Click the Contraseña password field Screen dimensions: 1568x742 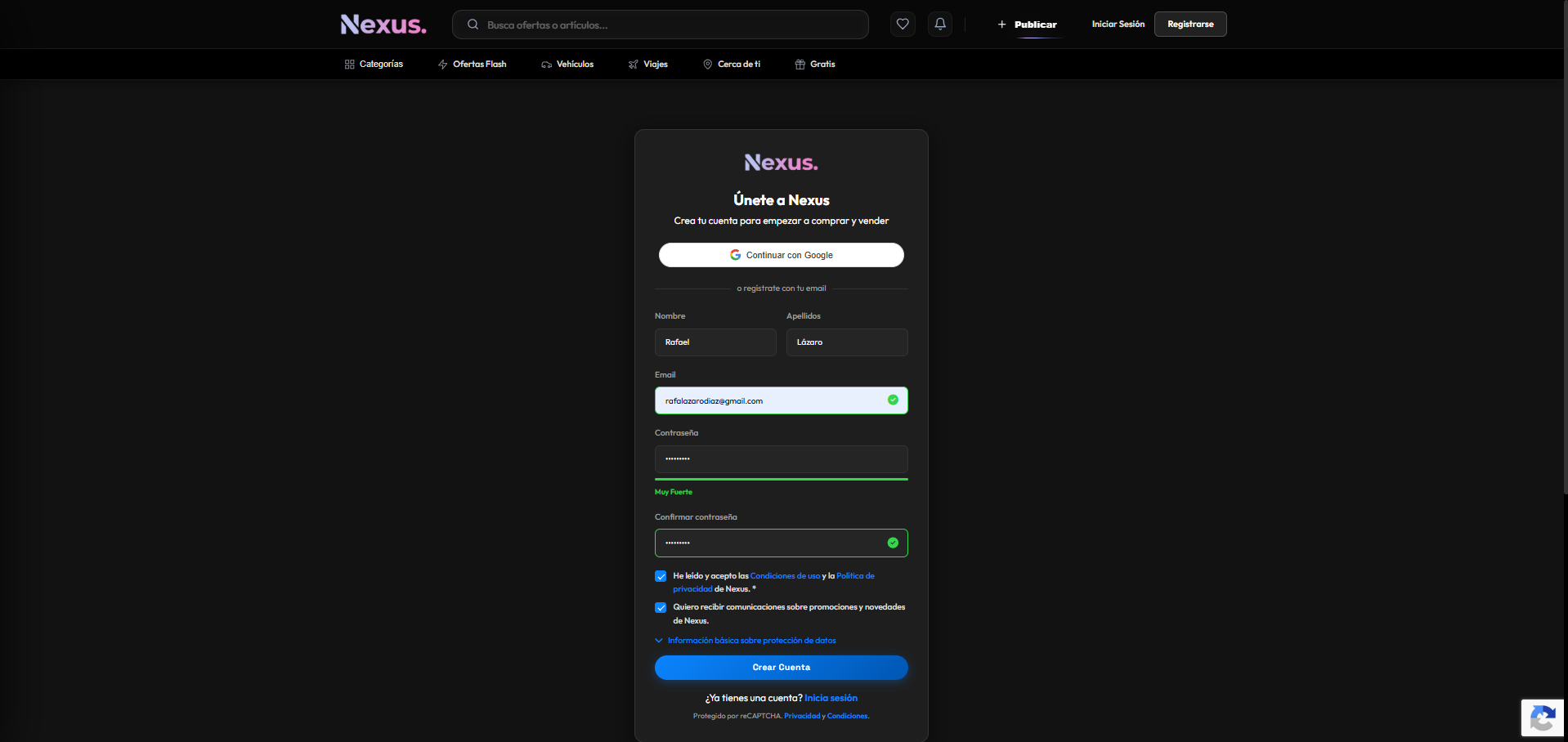click(x=782, y=459)
